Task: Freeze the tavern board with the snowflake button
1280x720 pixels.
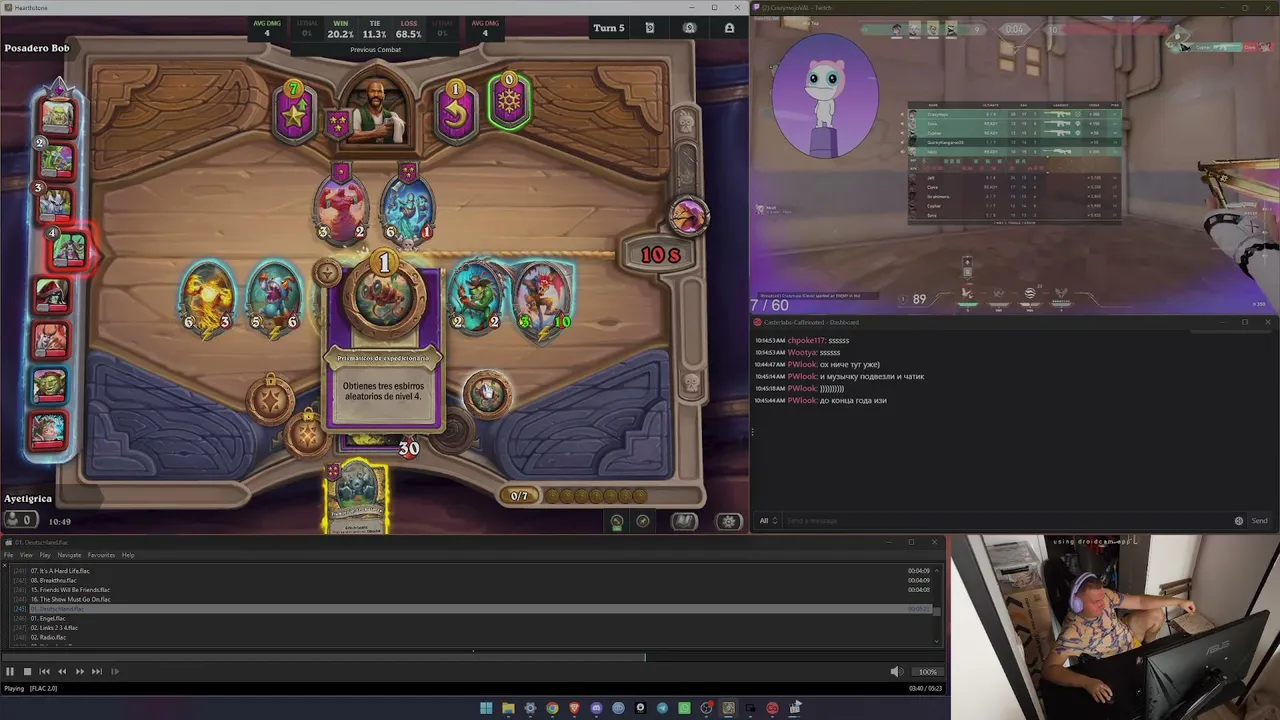Action: (x=509, y=101)
